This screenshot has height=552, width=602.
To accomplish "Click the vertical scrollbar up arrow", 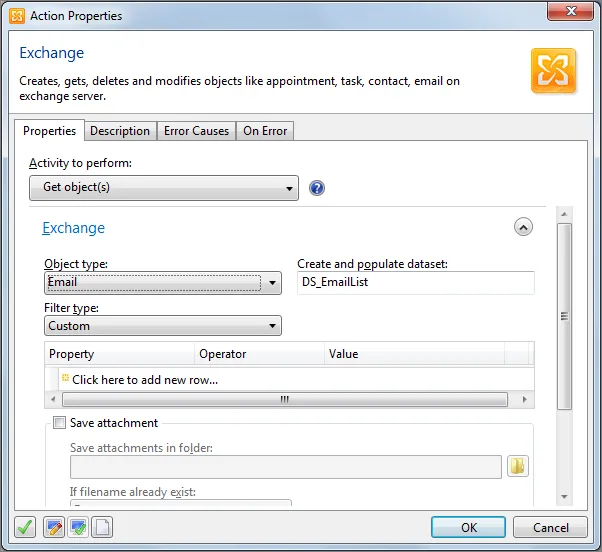I will point(564,214).
